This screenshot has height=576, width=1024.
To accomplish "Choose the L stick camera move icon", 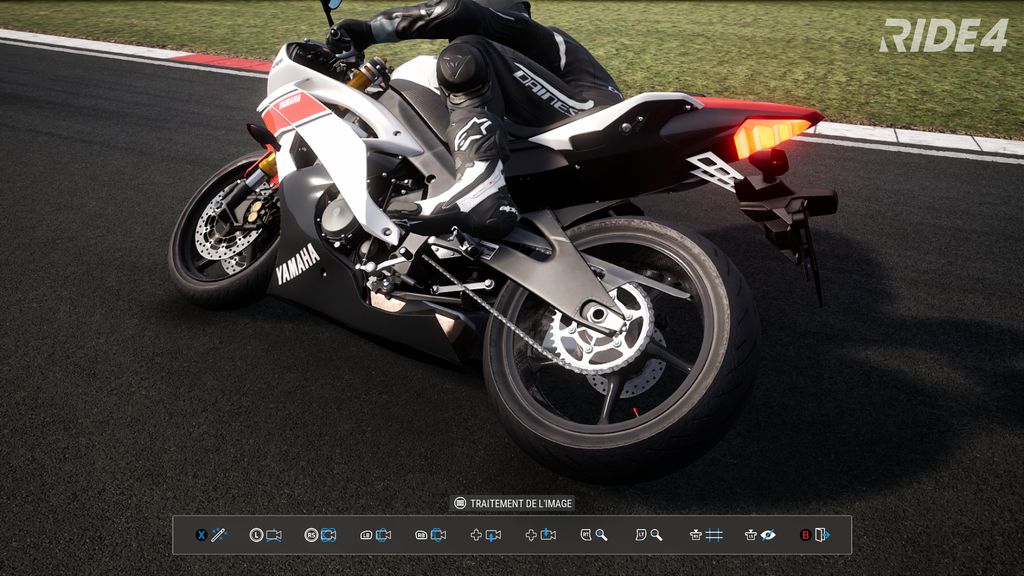I will (x=274, y=535).
